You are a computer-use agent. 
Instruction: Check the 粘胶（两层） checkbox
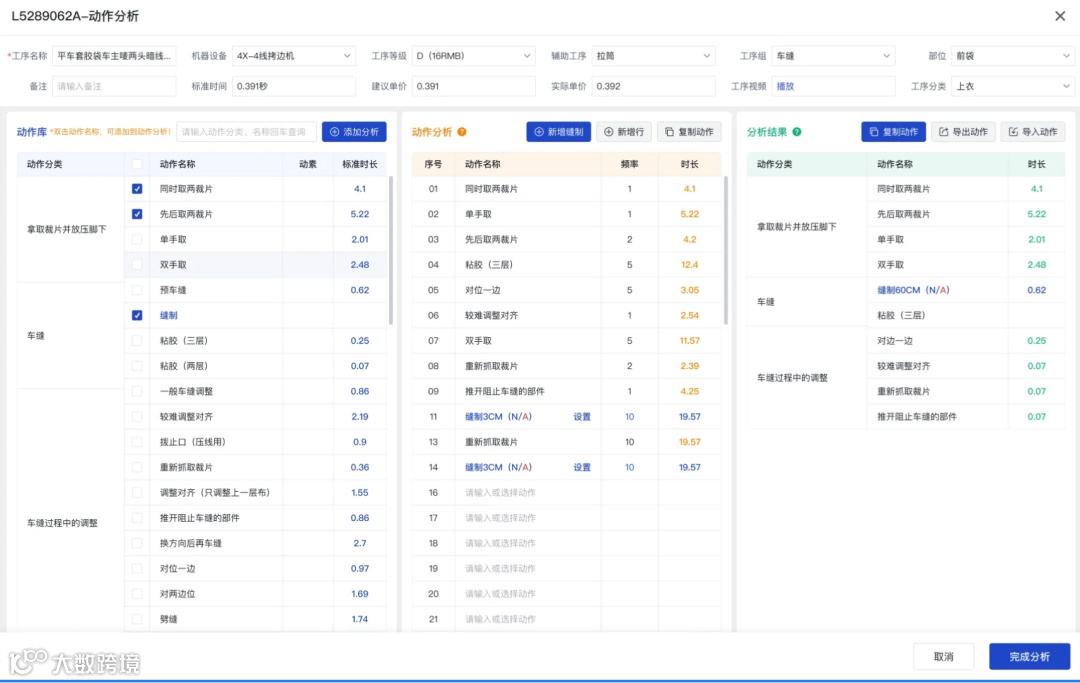click(137, 366)
